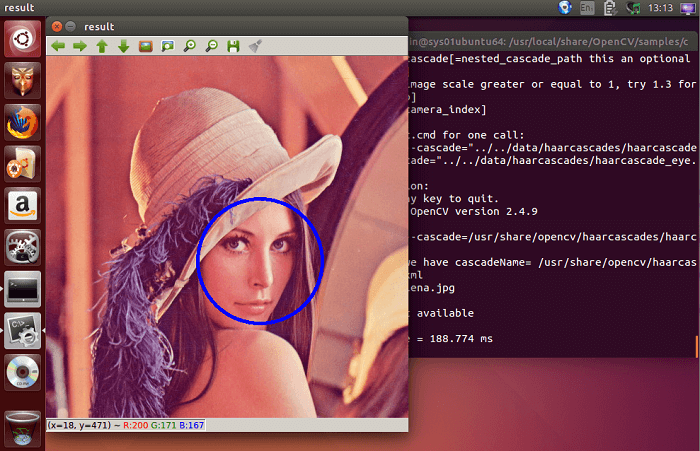Open Trash in the launcher
The image size is (700, 451).
coord(22,428)
